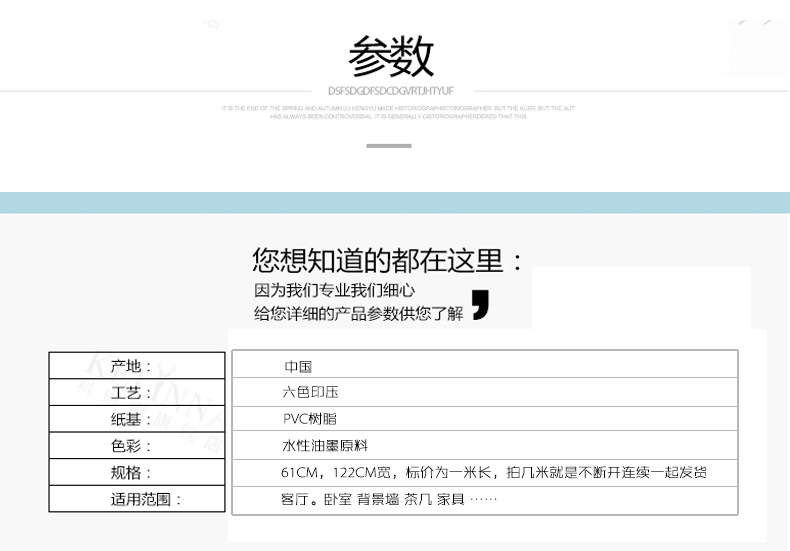Select the 规格 label cell

pos(137,472)
